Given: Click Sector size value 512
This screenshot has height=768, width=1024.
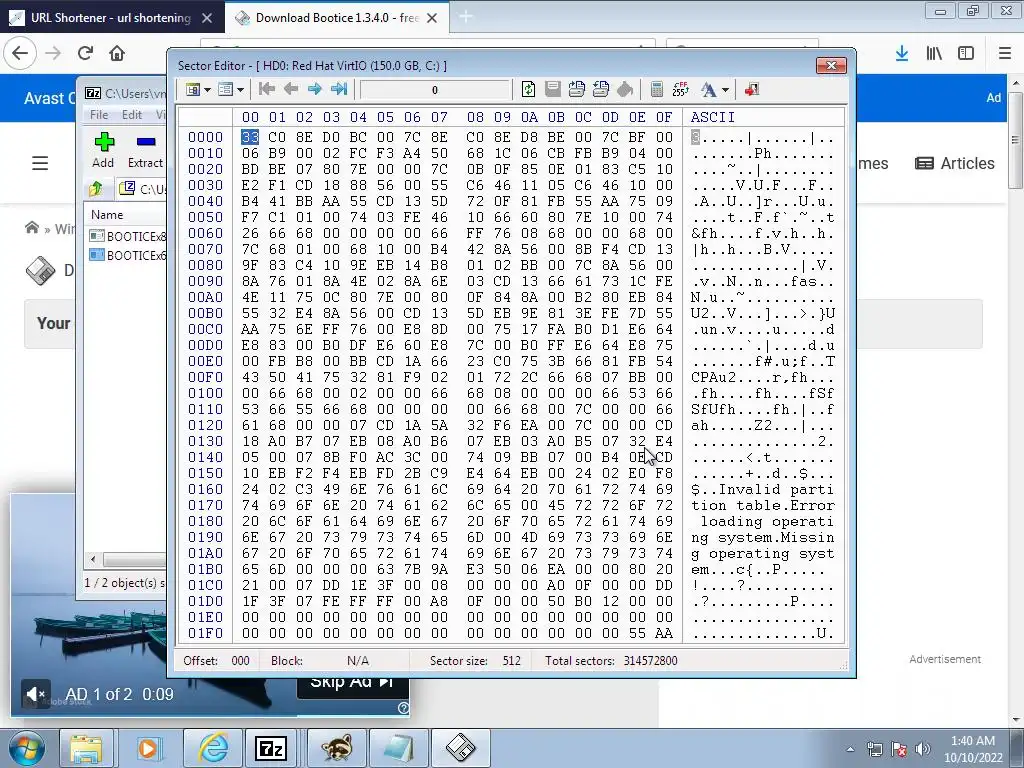Looking at the screenshot, I should point(512,661).
